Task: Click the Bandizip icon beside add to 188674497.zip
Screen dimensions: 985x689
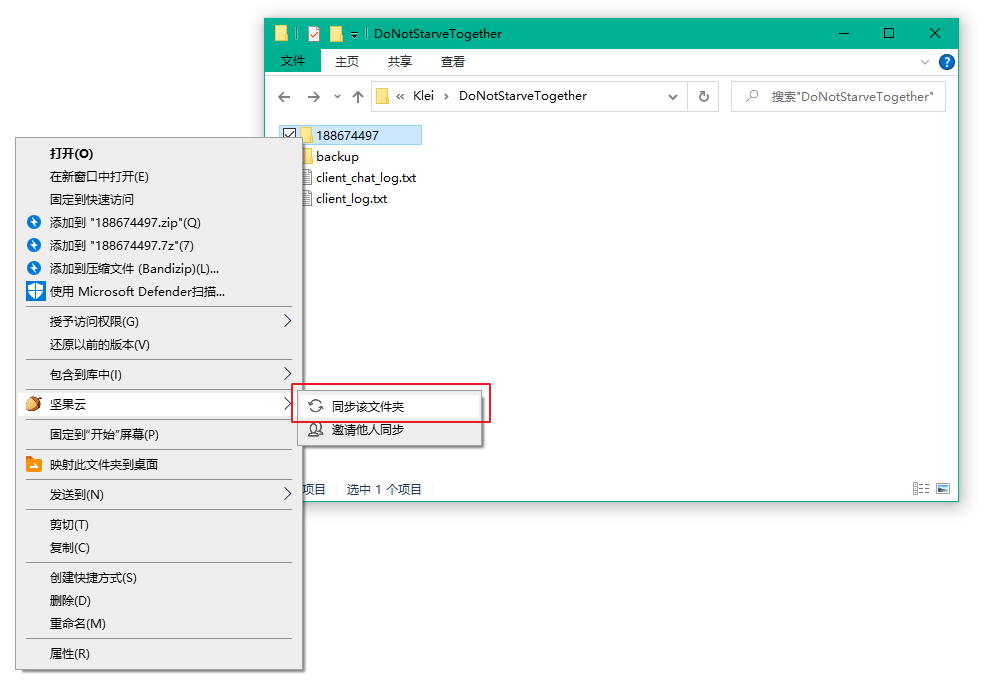Action: tap(34, 222)
